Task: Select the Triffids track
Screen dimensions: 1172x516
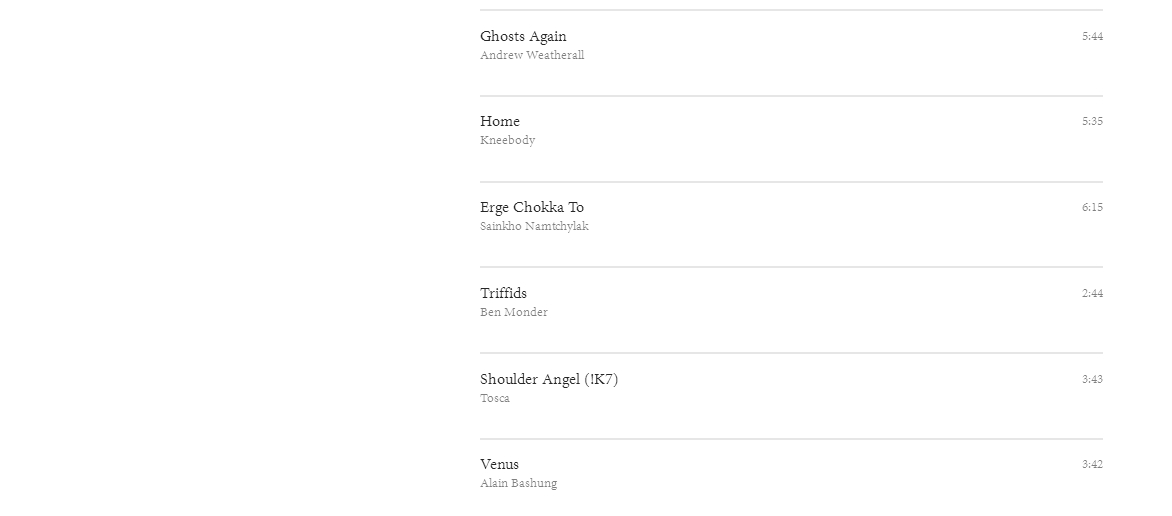Action: (503, 294)
